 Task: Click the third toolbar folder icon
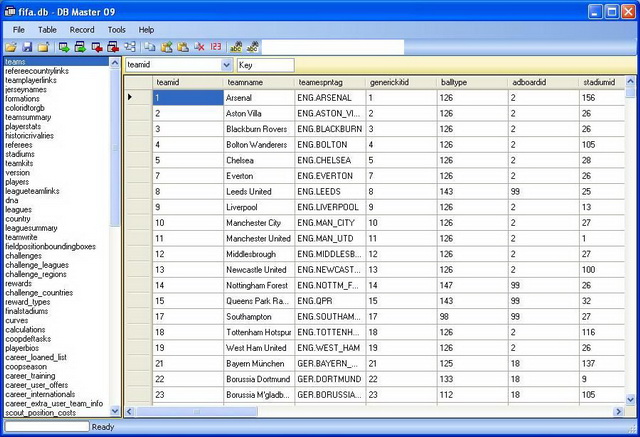pos(43,47)
